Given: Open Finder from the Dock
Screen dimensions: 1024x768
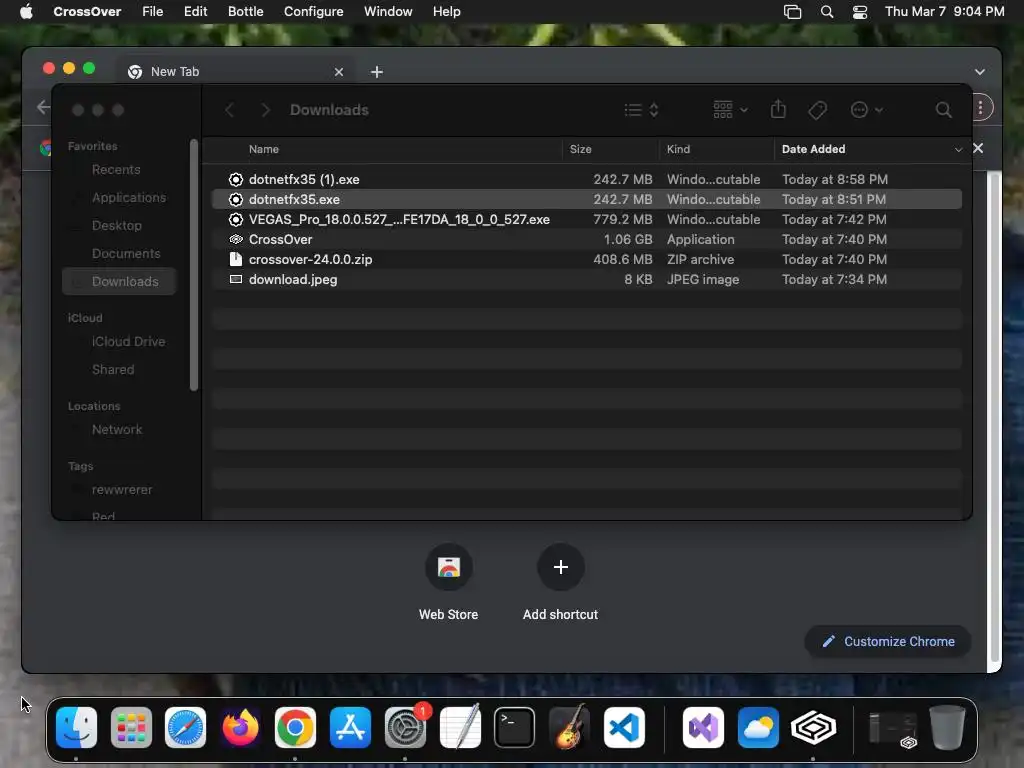Looking at the screenshot, I should [76, 727].
